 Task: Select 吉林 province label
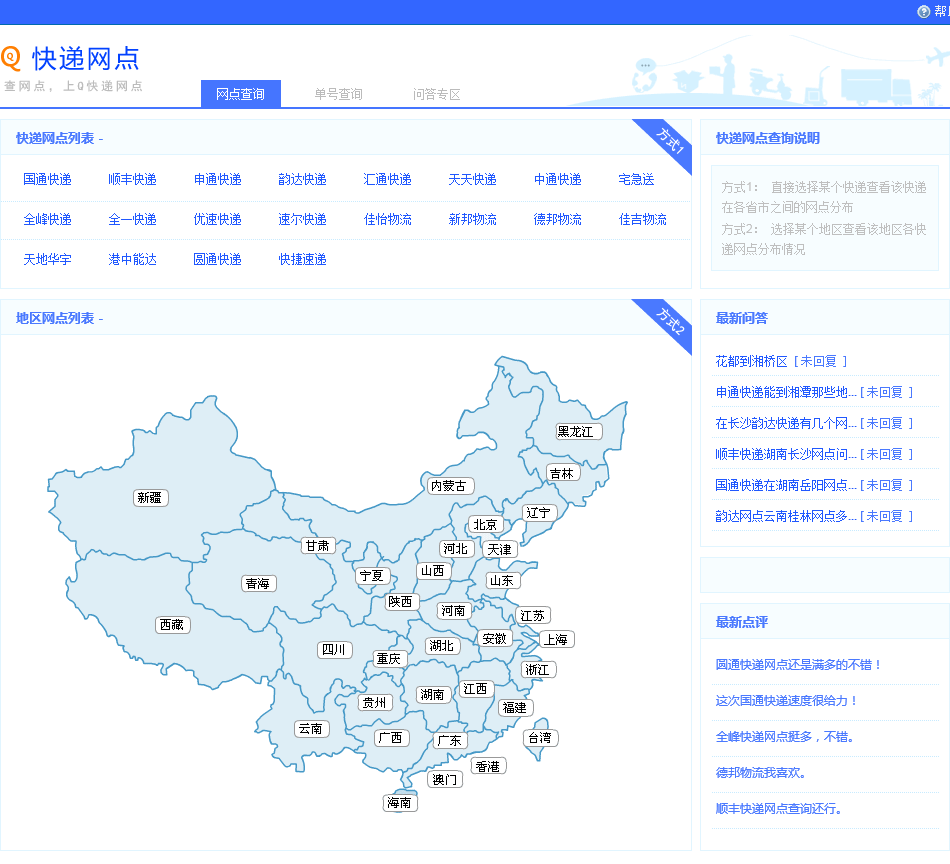[562, 473]
